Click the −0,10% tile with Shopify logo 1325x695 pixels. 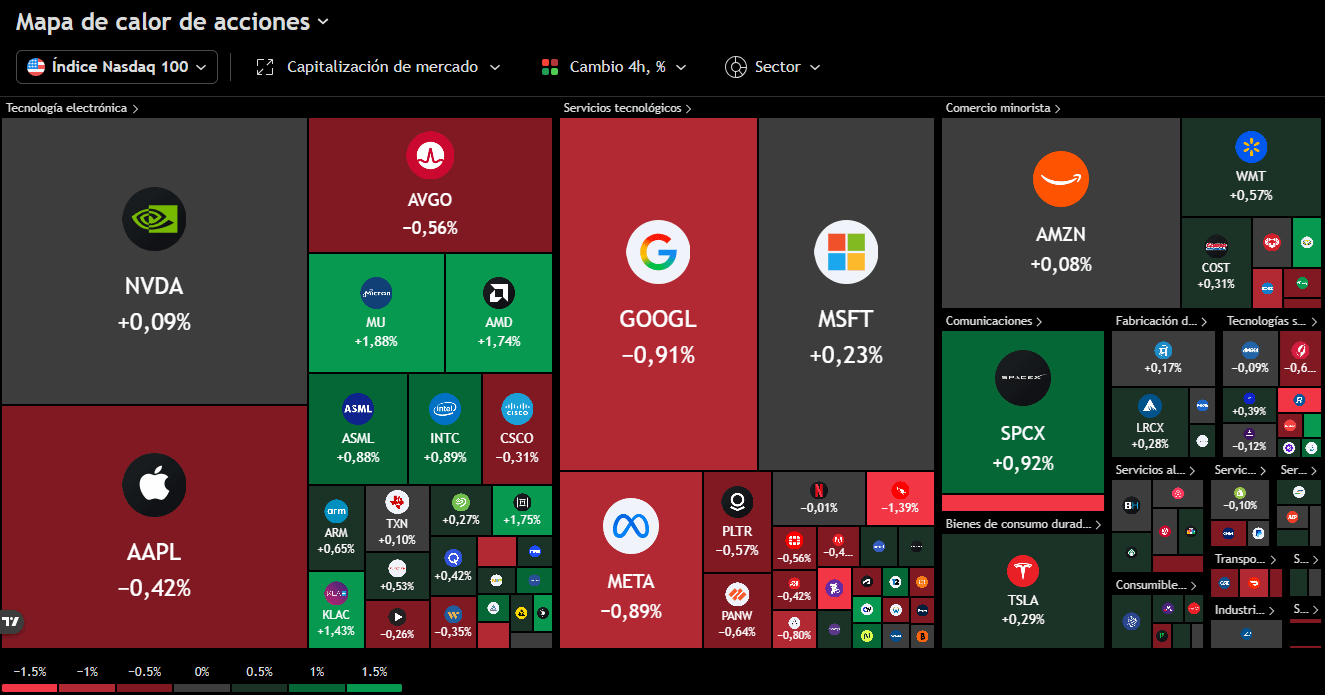pos(1240,498)
